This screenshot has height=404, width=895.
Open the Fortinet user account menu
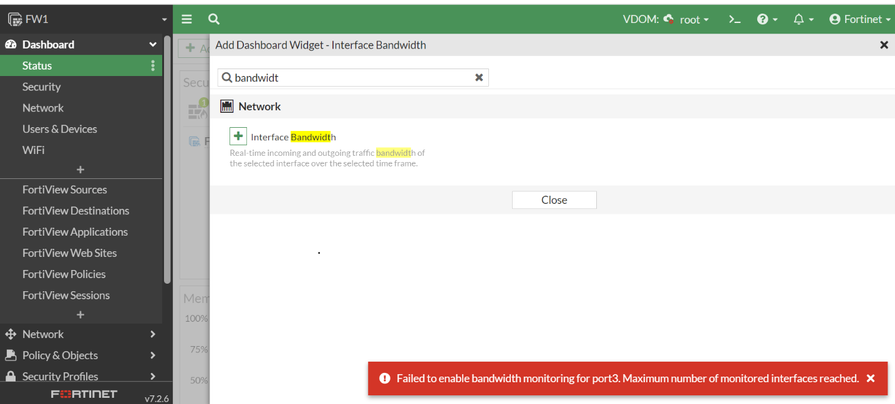[860, 19]
